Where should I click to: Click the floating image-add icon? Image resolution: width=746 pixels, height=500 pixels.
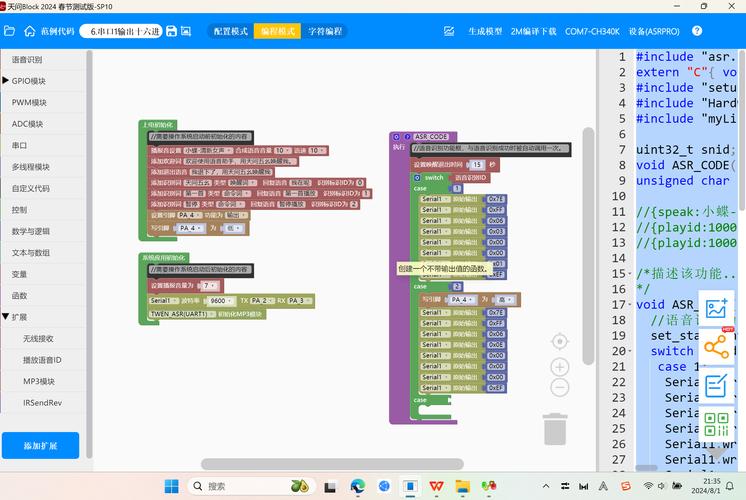pos(716,309)
